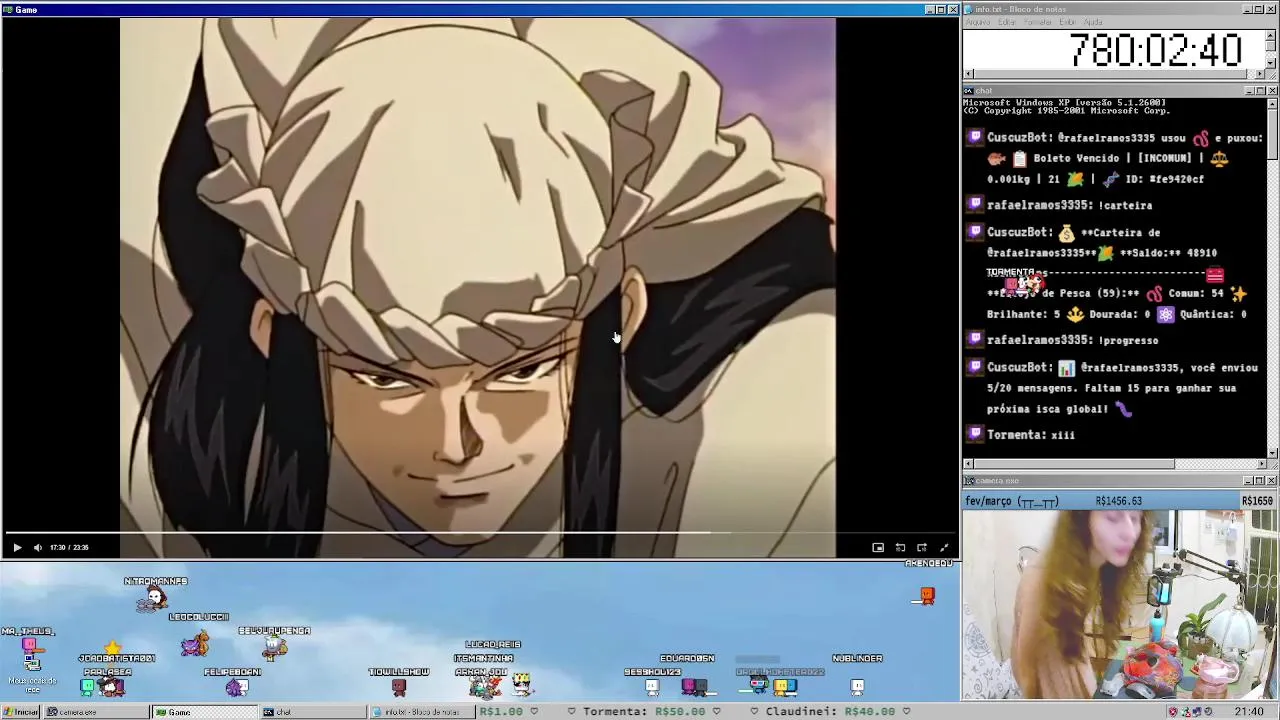
Task: Click the Iniciar start button
Action: point(20,712)
